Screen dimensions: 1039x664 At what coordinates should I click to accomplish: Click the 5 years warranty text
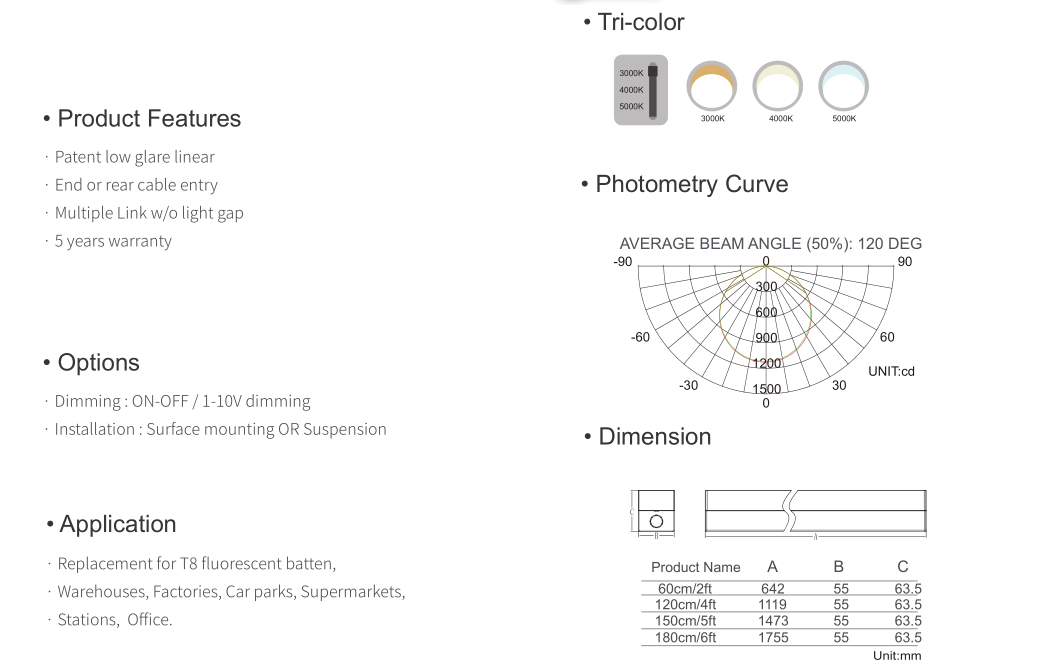[x=113, y=241]
